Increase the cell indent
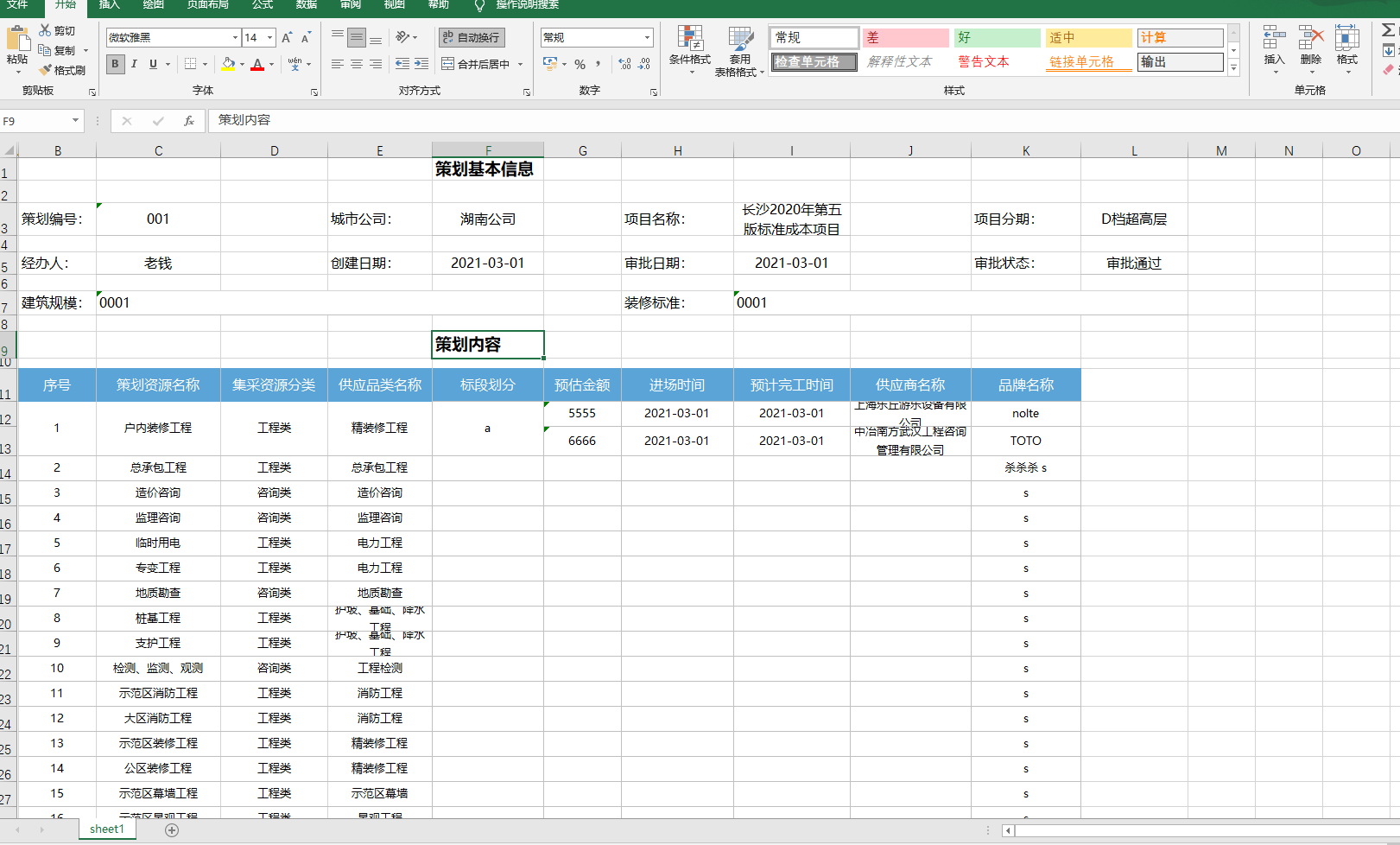Screen dimensions: 1400x845 pyautogui.click(x=421, y=64)
